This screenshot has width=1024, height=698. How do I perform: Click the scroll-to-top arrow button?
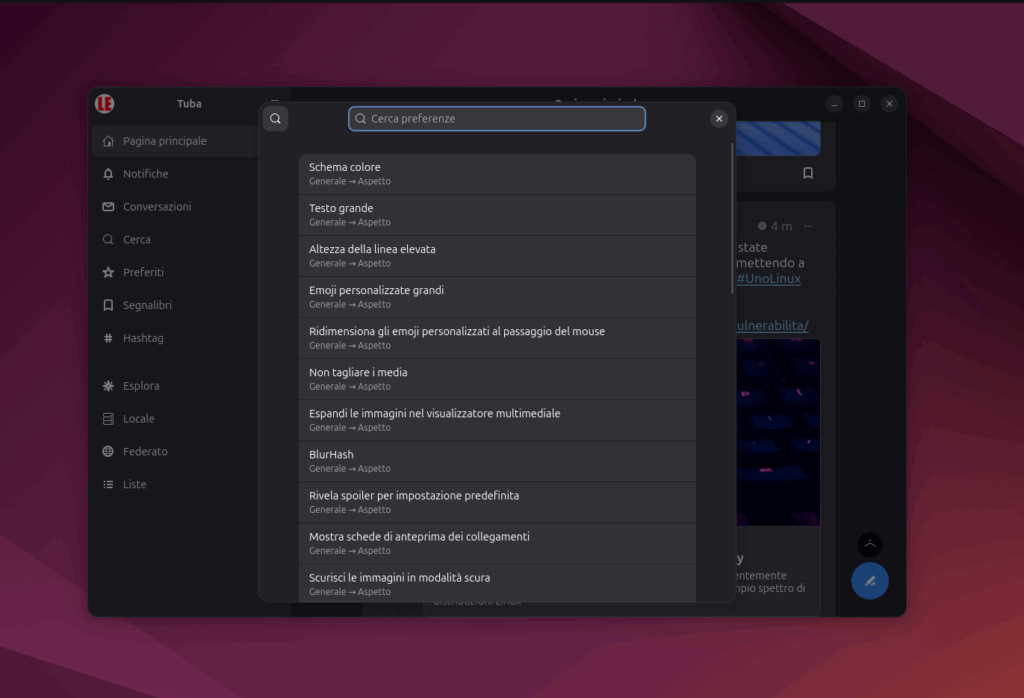point(869,545)
